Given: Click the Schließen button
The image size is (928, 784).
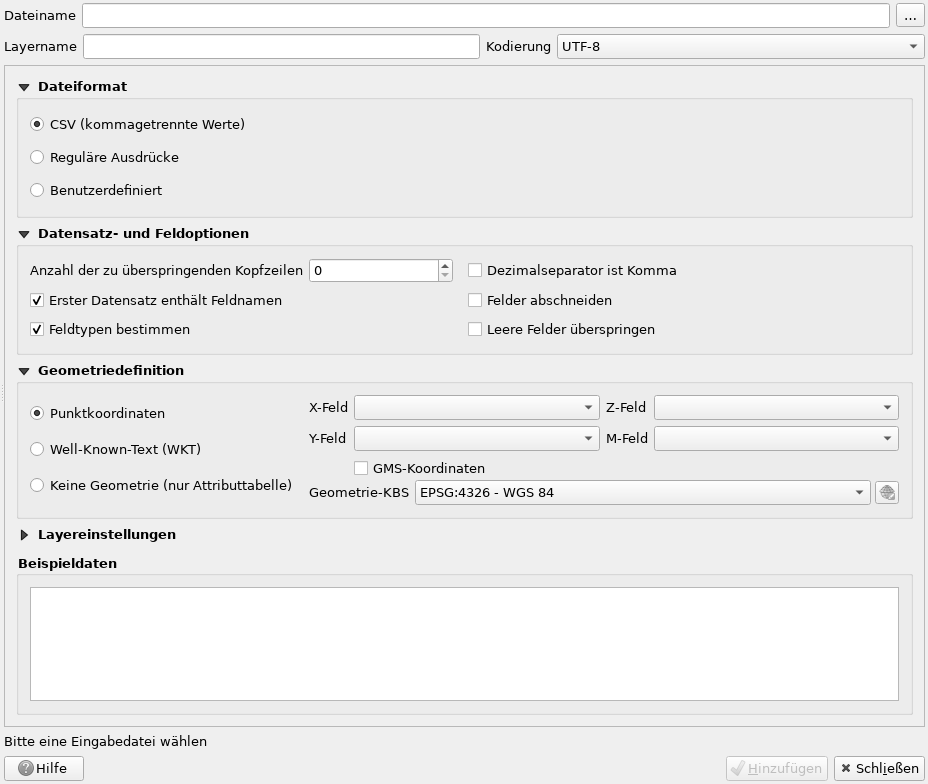Looking at the screenshot, I should click(x=879, y=768).
